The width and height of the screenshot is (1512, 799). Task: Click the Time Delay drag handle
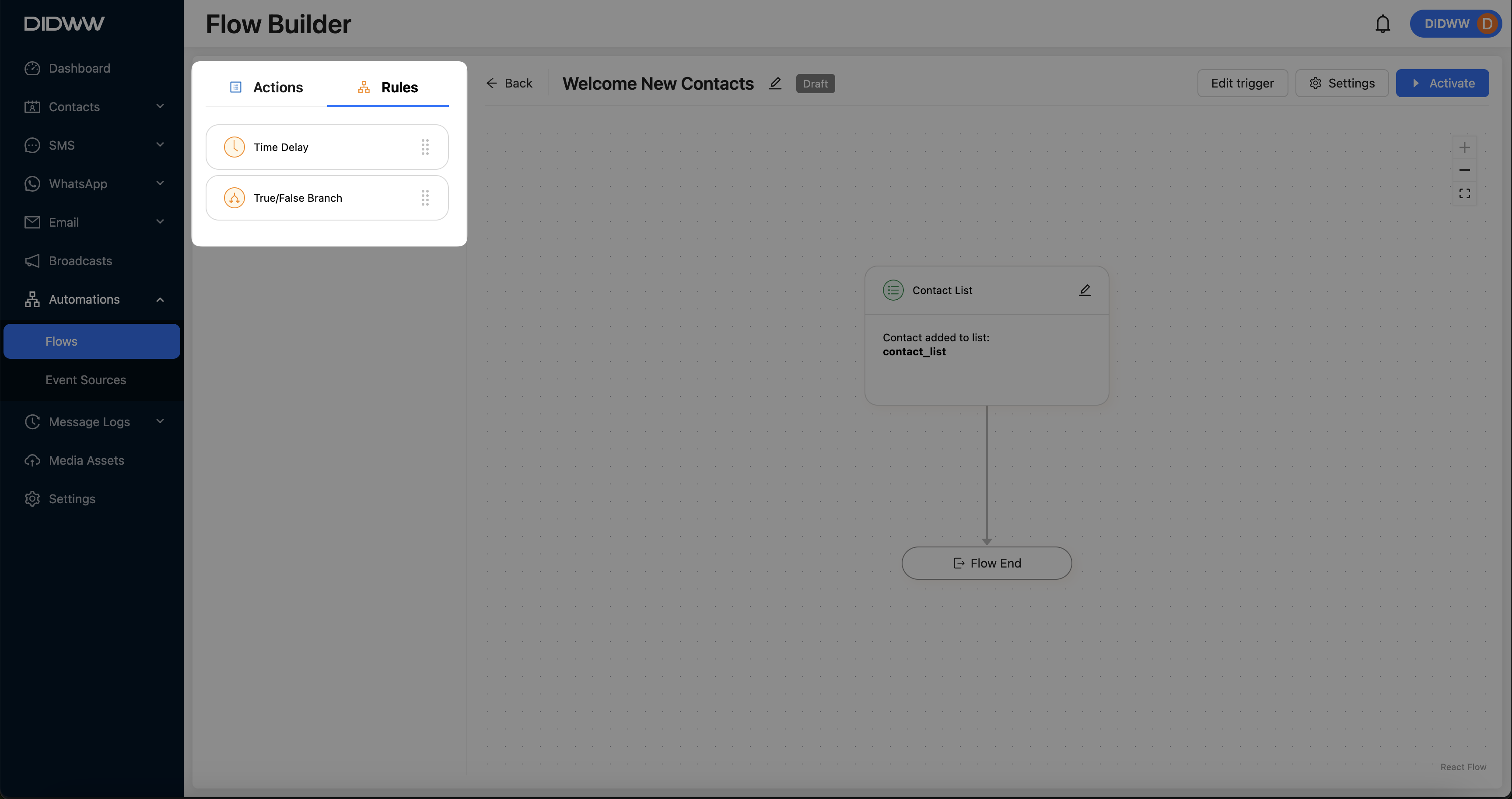click(x=425, y=147)
